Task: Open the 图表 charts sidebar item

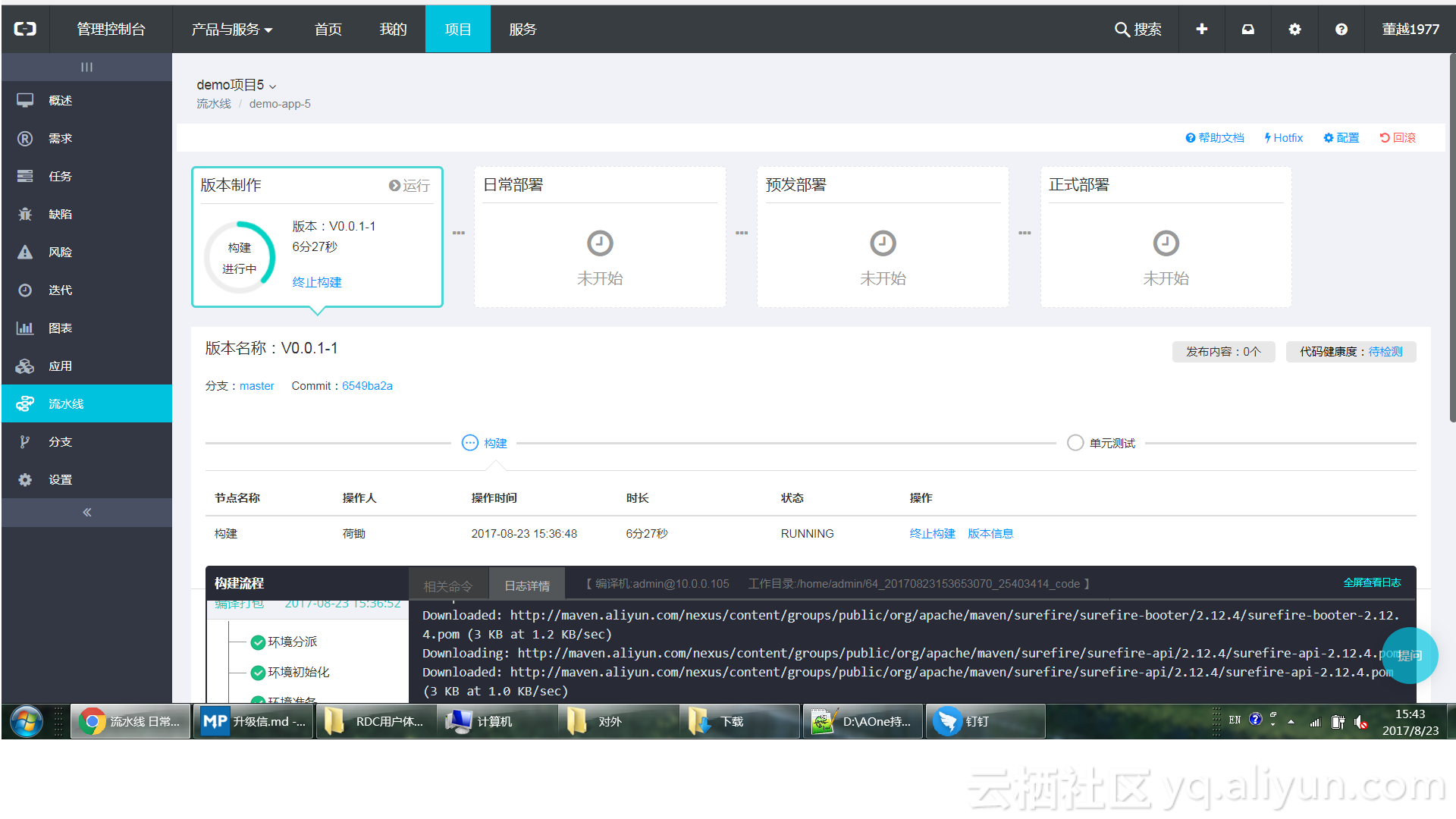Action: [86, 328]
